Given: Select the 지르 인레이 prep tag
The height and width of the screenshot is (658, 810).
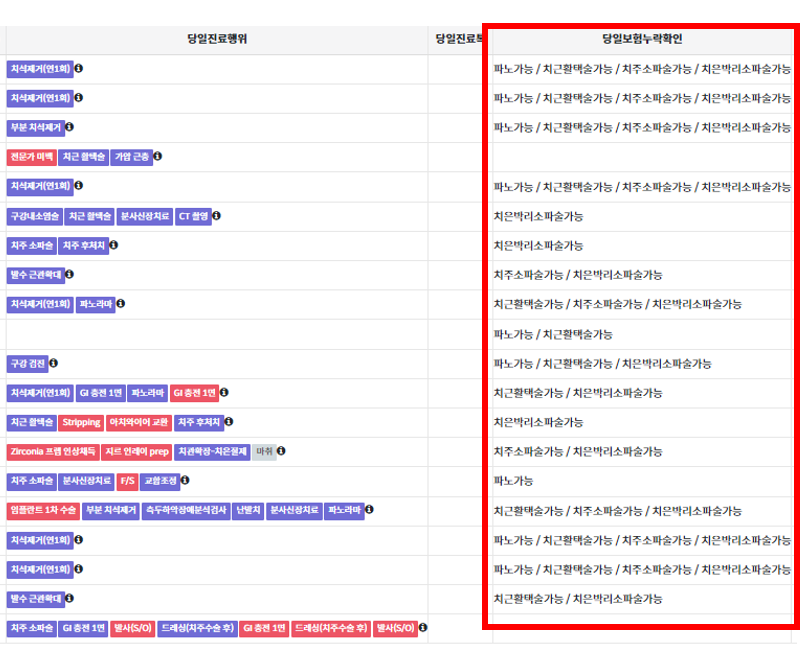Looking at the screenshot, I should click(138, 452).
